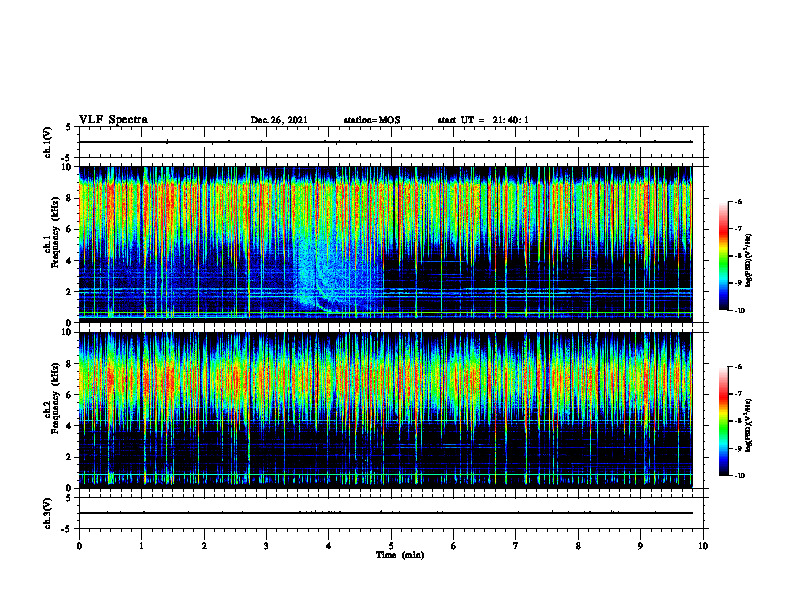Screen dimensions: 792x612
Task: Click the whistler feature in ch.1 spectrogram
Action: (x=328, y=273)
